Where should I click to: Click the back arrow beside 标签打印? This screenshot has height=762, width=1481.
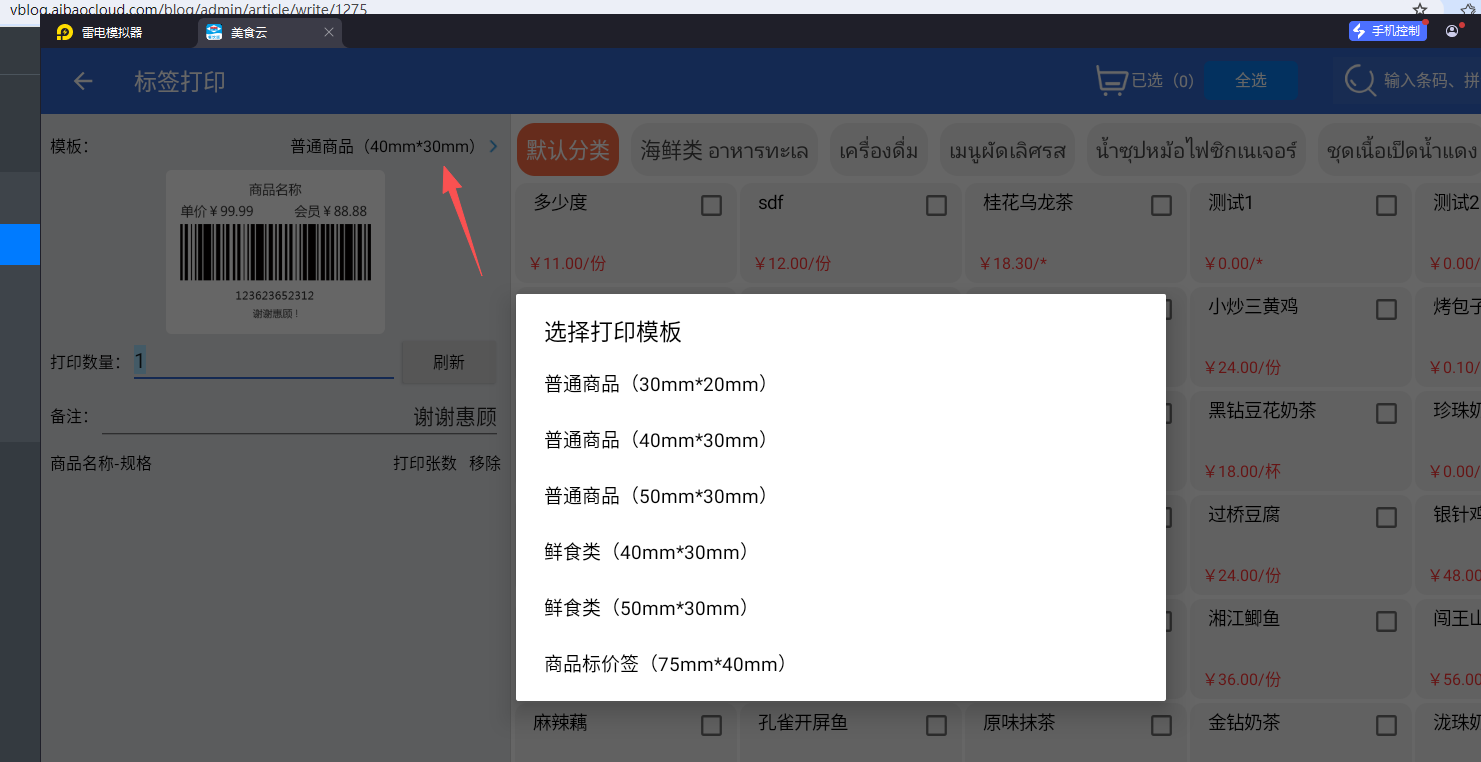[83, 81]
